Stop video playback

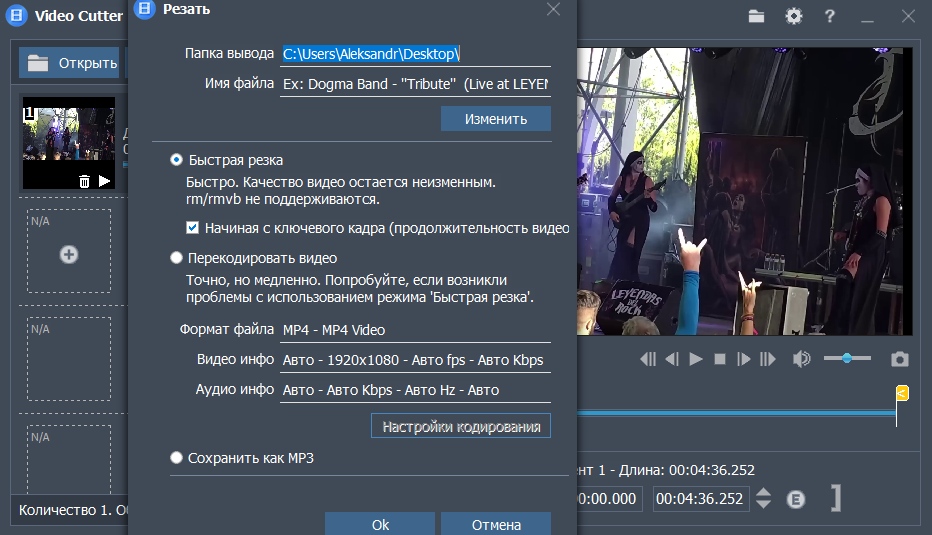point(719,359)
